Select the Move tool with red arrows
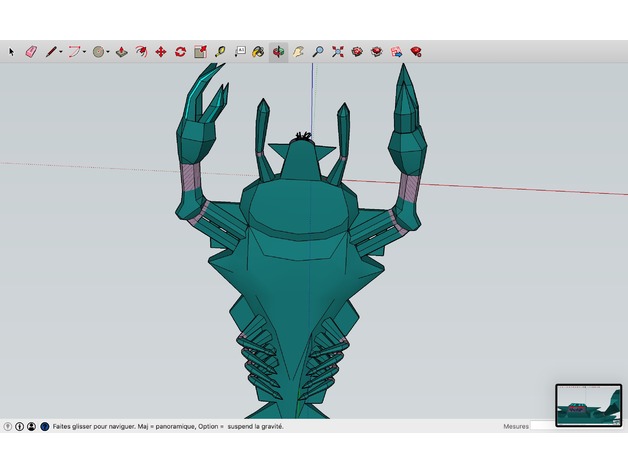Screen dimensions: 628x472 [160, 51]
